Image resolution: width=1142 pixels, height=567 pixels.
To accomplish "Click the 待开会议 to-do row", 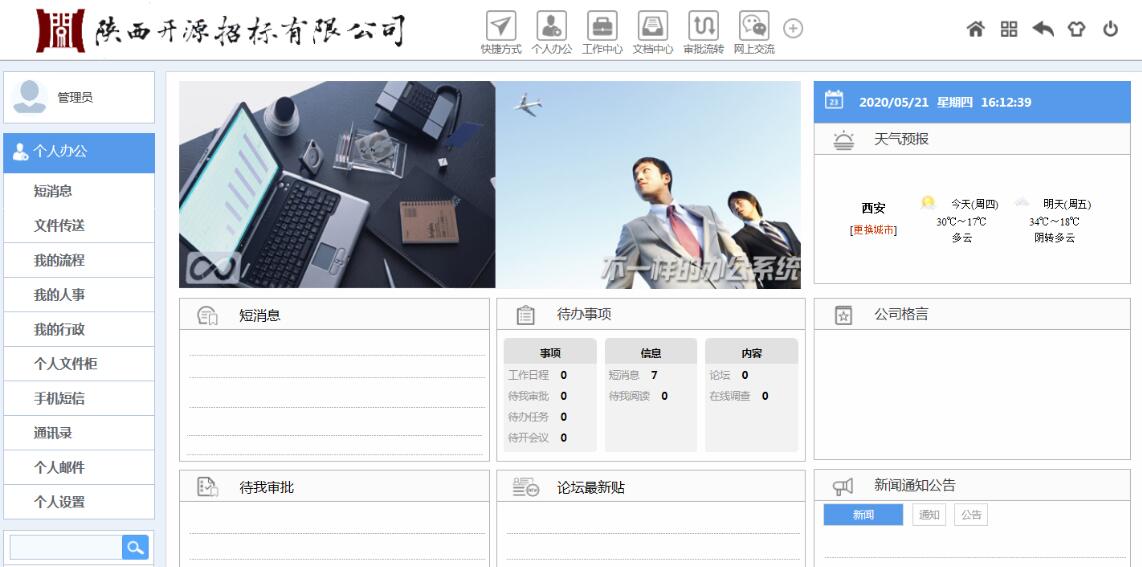I will click(538, 437).
